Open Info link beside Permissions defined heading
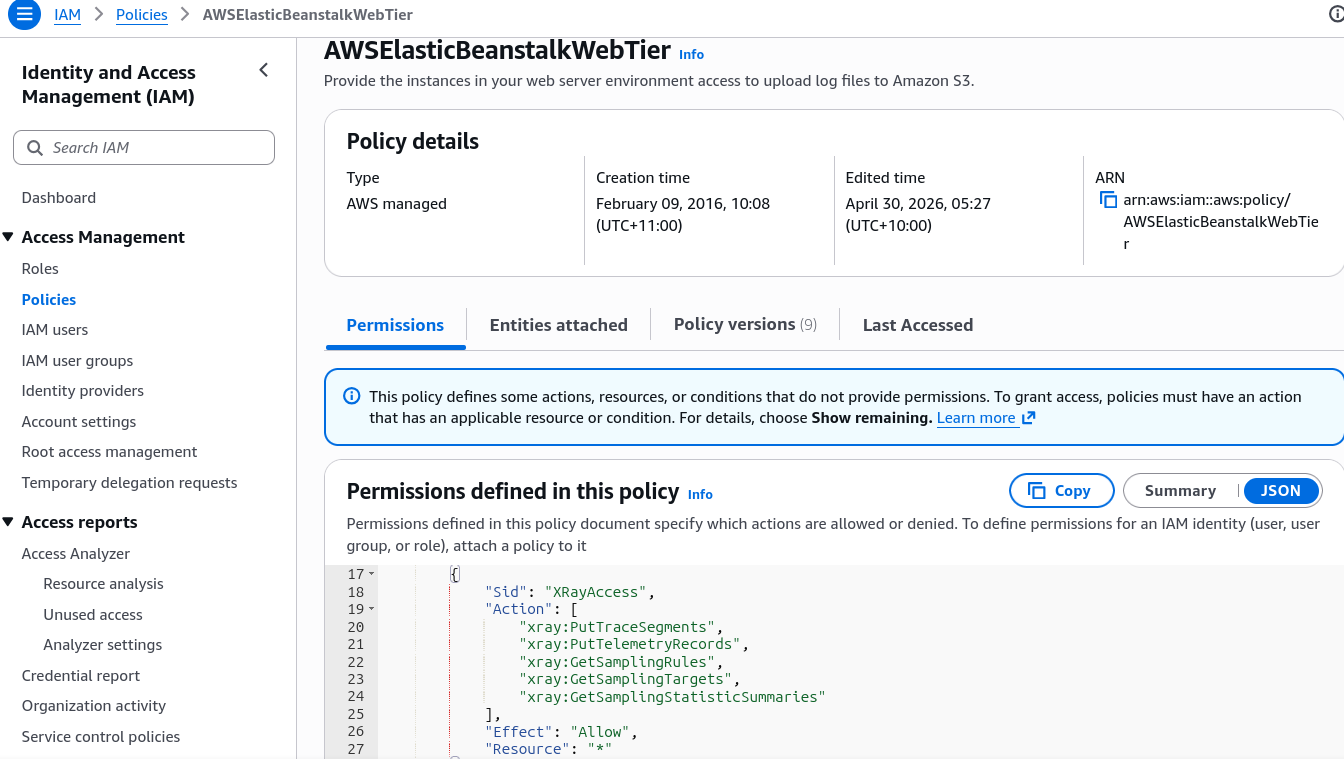This screenshot has width=1344, height=759. 700,494
